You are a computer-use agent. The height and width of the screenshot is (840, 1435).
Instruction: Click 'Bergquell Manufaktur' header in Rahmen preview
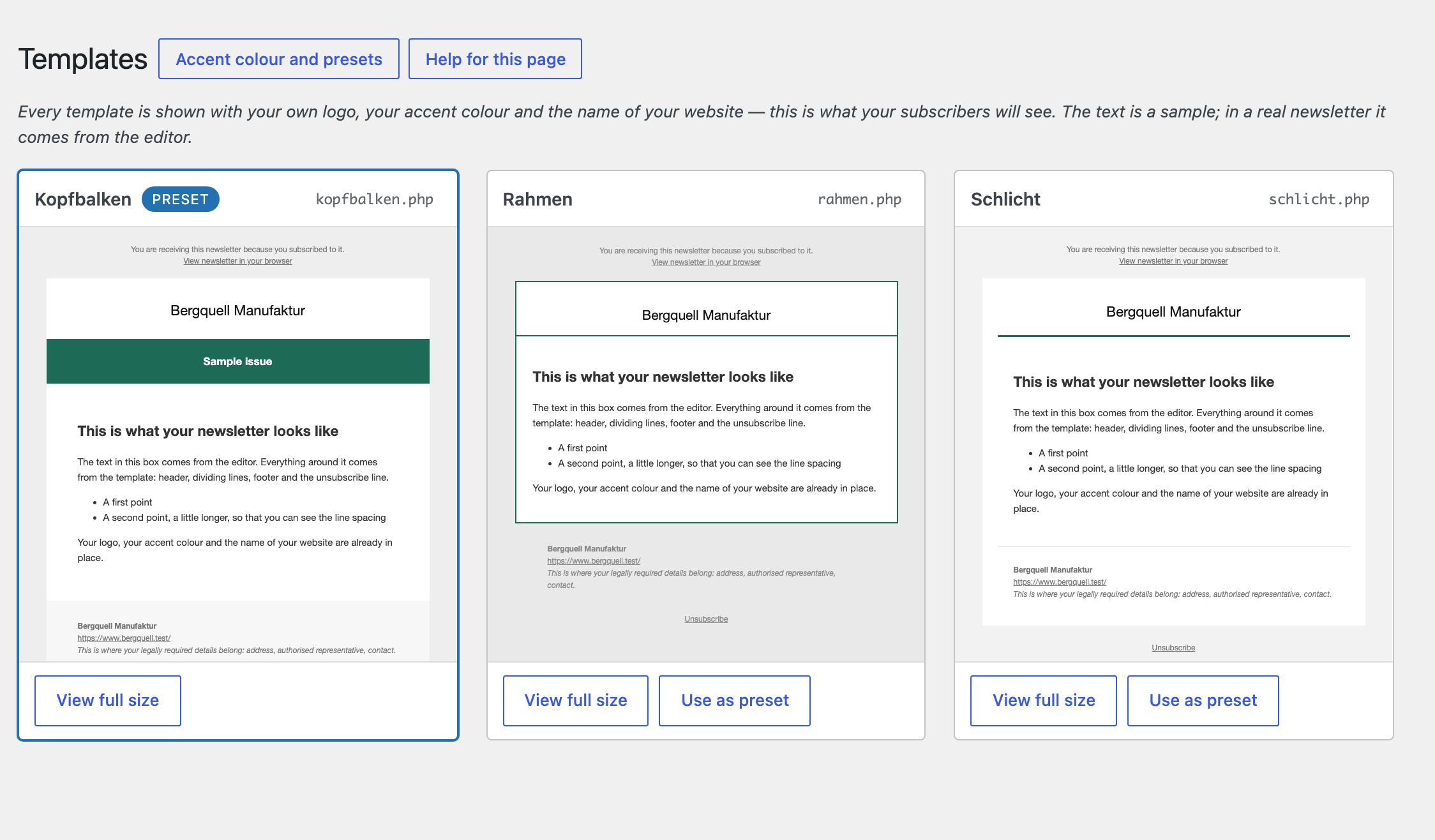pos(706,315)
